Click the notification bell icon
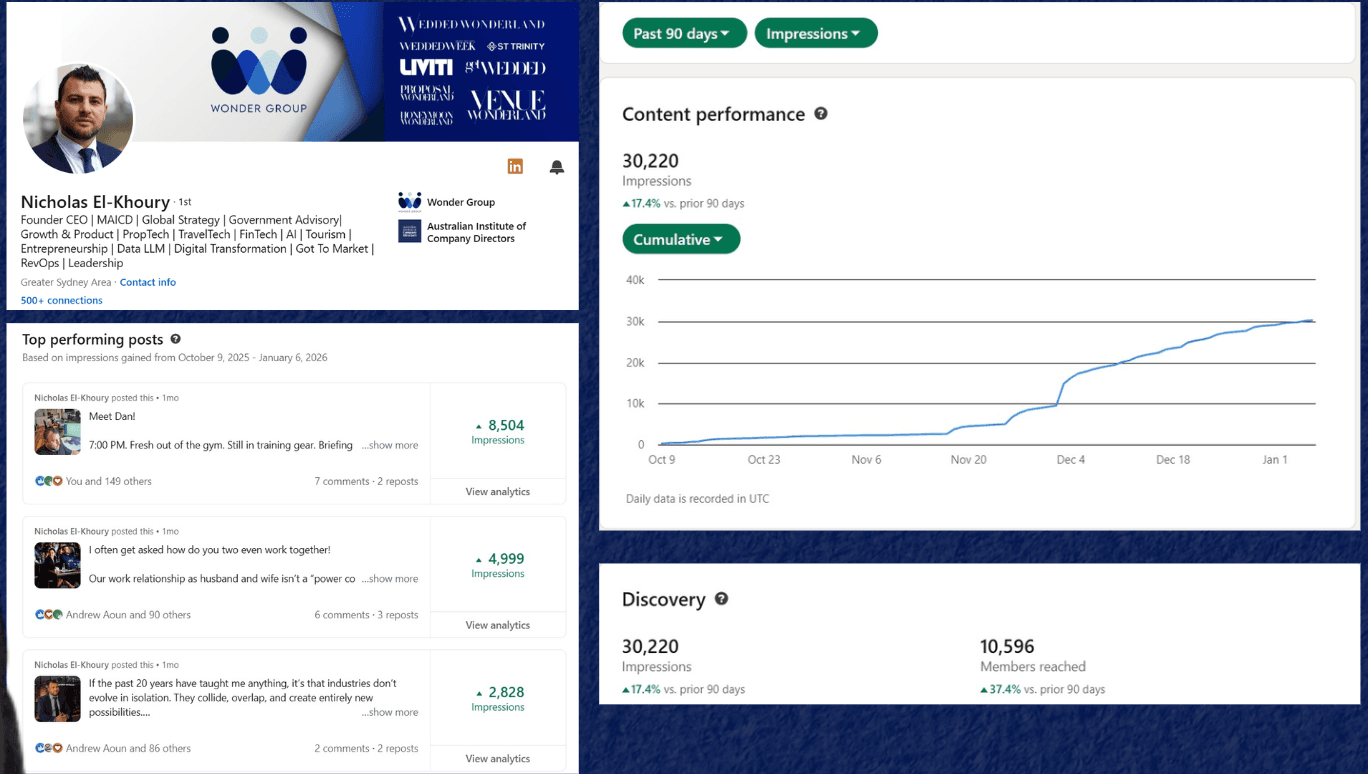The width and height of the screenshot is (1368, 774). [557, 167]
